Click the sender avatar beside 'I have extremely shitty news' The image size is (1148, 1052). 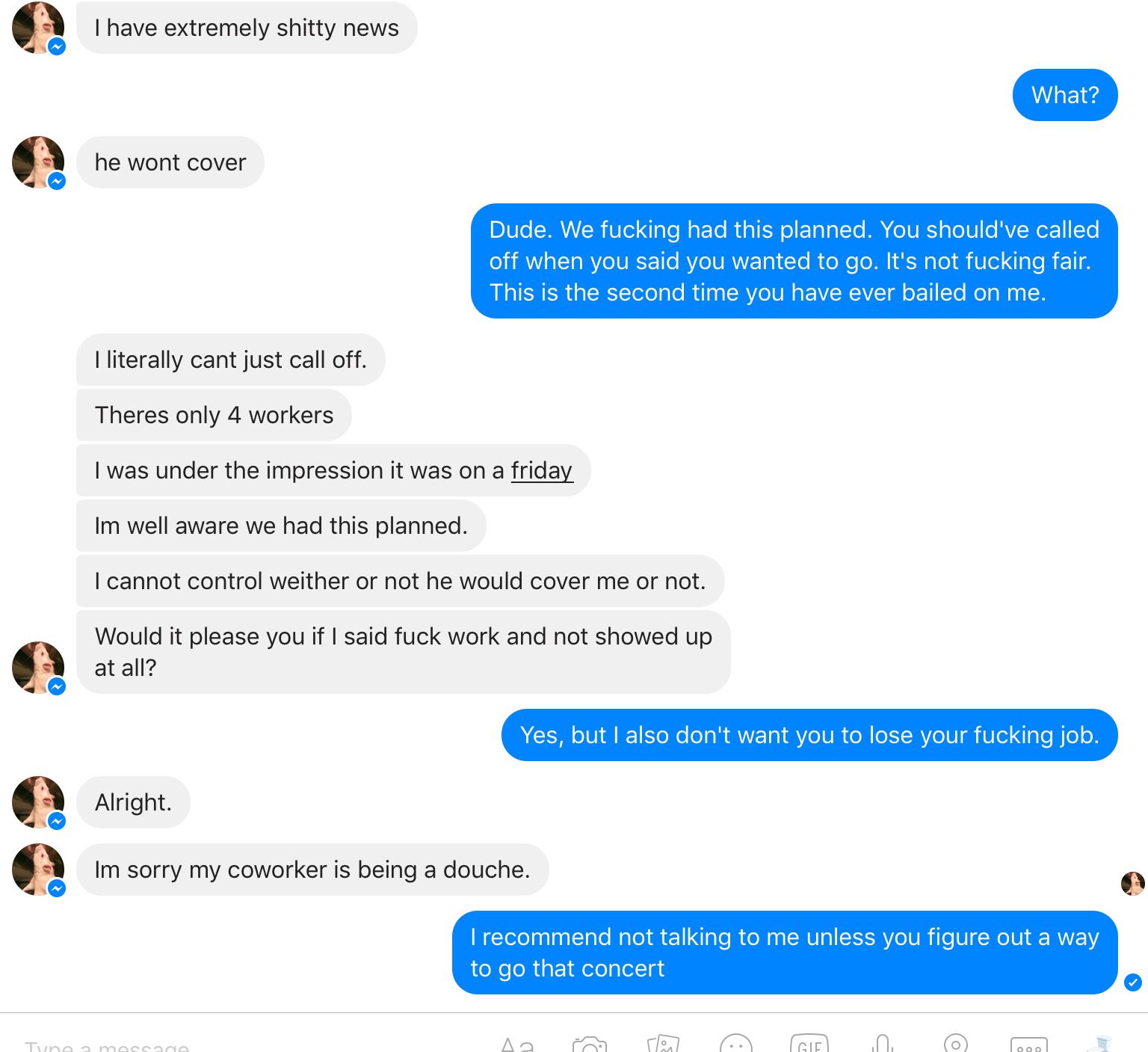(x=38, y=28)
